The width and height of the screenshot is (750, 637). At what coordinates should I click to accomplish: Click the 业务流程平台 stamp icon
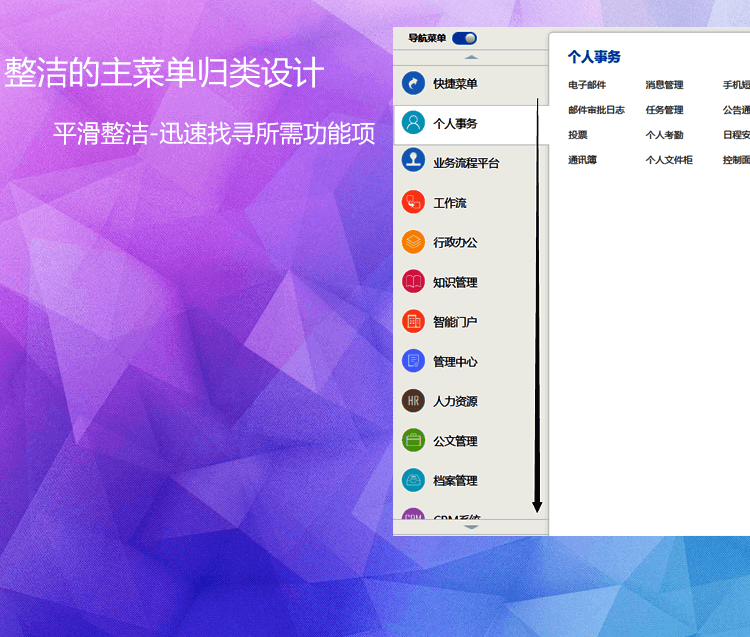click(x=413, y=161)
